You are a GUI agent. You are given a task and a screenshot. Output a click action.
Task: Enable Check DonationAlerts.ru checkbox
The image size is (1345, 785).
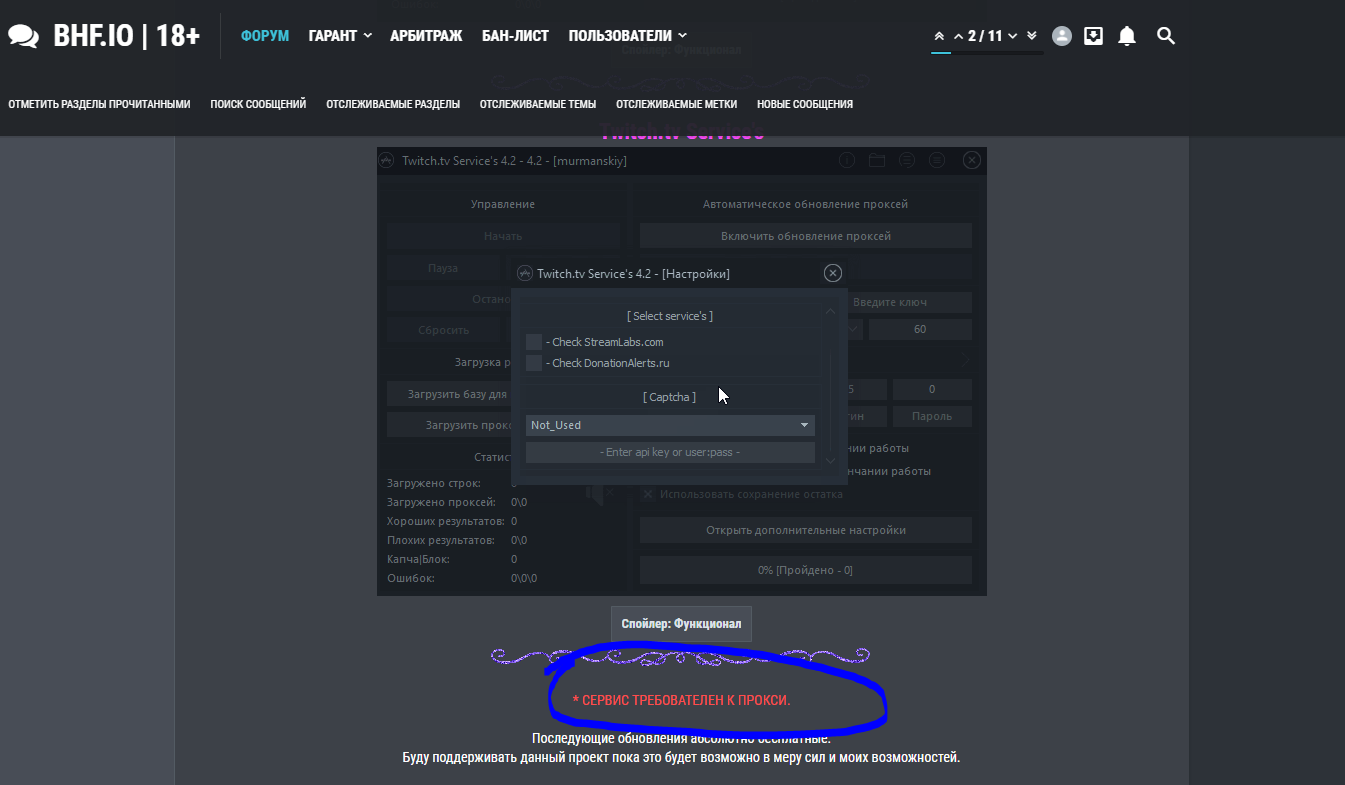534,363
